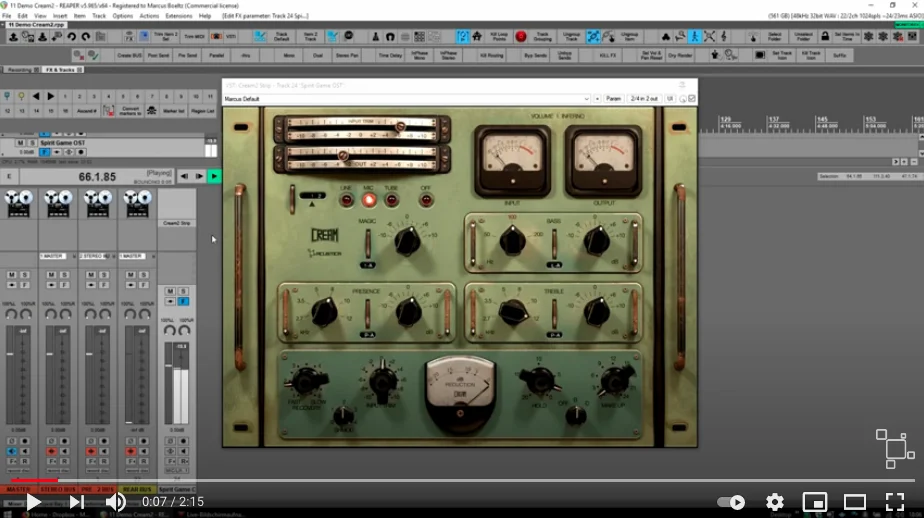Click the Redo arrow in REAPER toolbar

(x=86, y=37)
